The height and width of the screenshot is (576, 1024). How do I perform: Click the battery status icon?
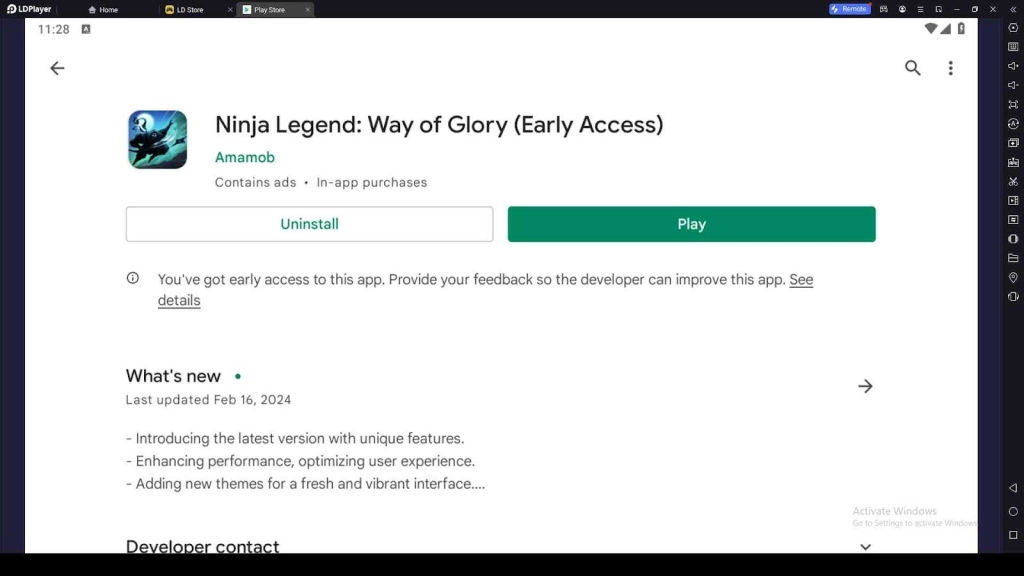pyautogui.click(x=961, y=29)
